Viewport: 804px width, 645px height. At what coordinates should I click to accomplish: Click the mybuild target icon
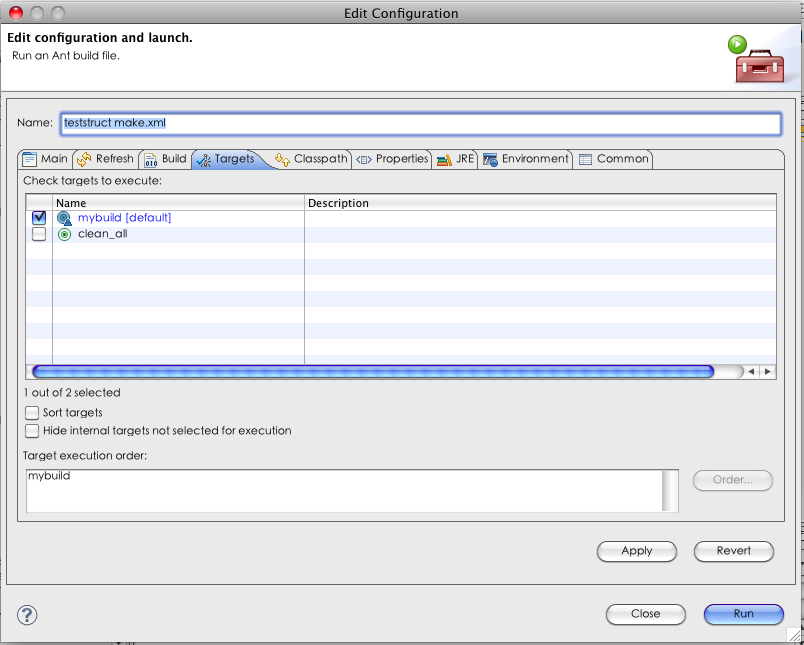click(x=65, y=218)
